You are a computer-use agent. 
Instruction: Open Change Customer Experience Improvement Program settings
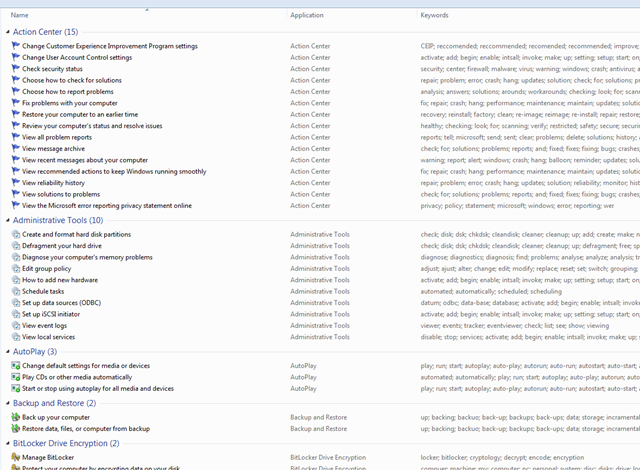click(110, 46)
